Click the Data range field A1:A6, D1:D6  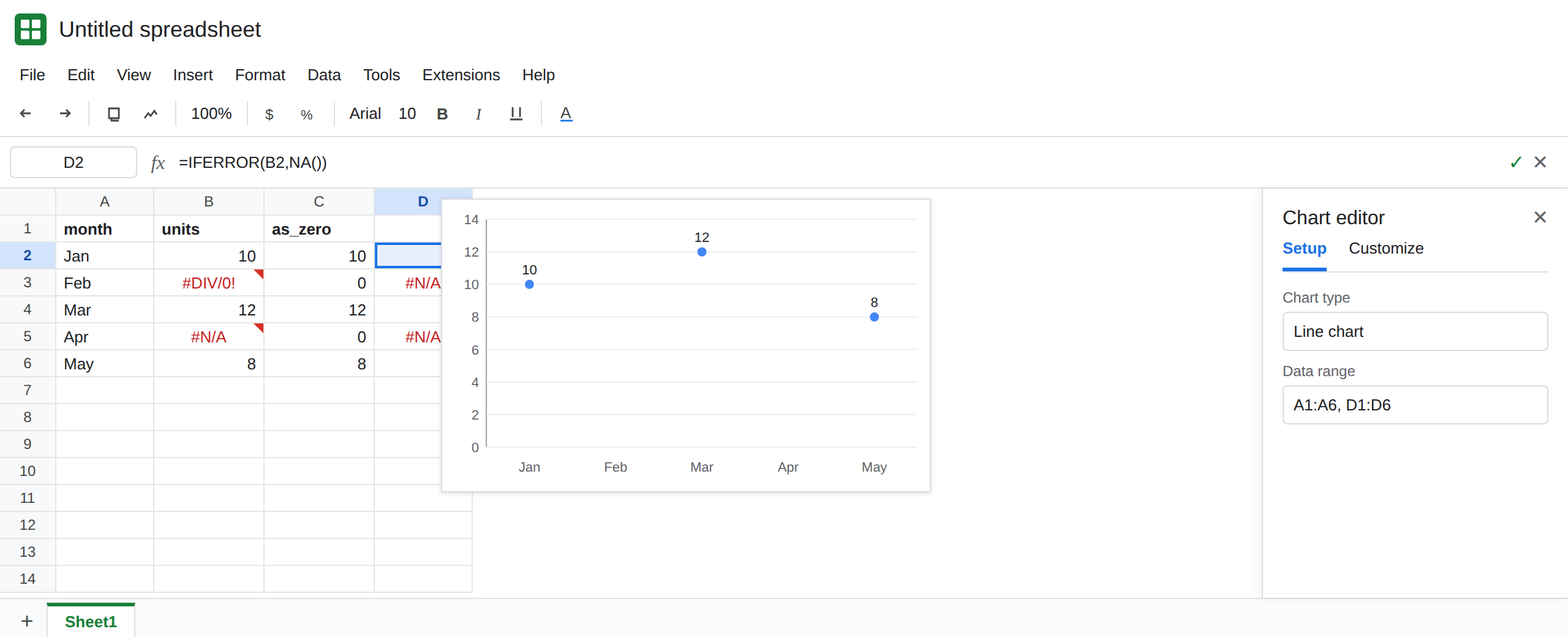[x=1415, y=405]
